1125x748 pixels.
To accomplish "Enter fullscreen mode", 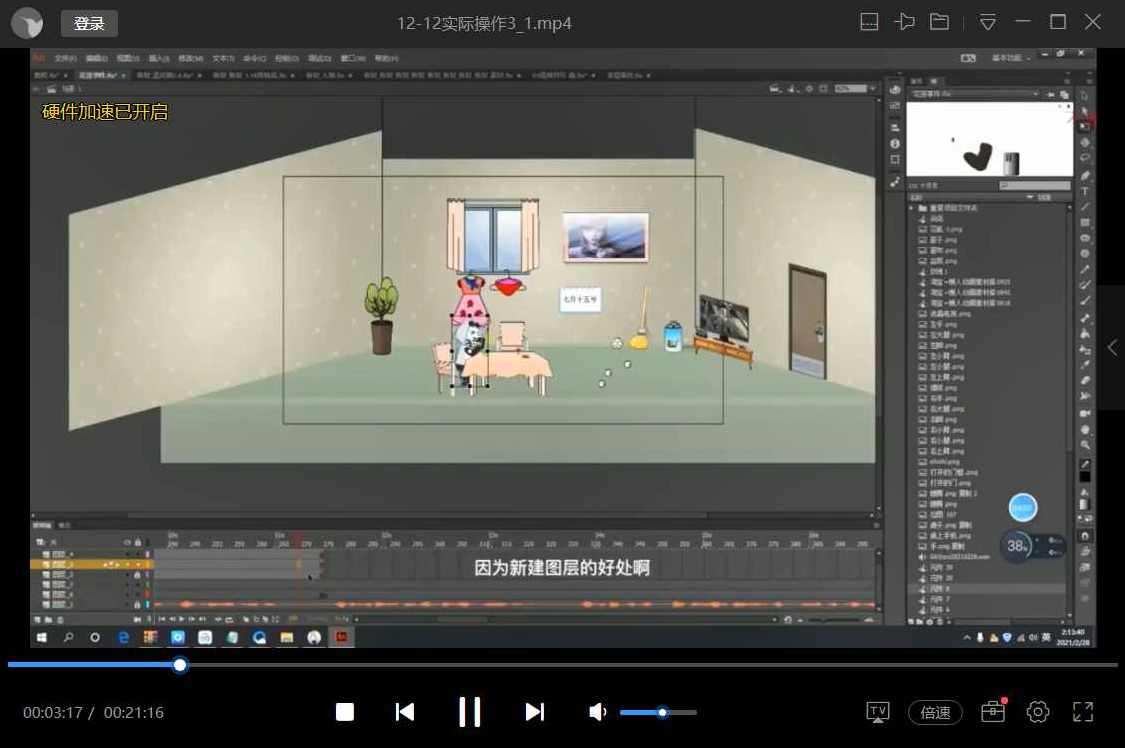I will coord(1083,712).
